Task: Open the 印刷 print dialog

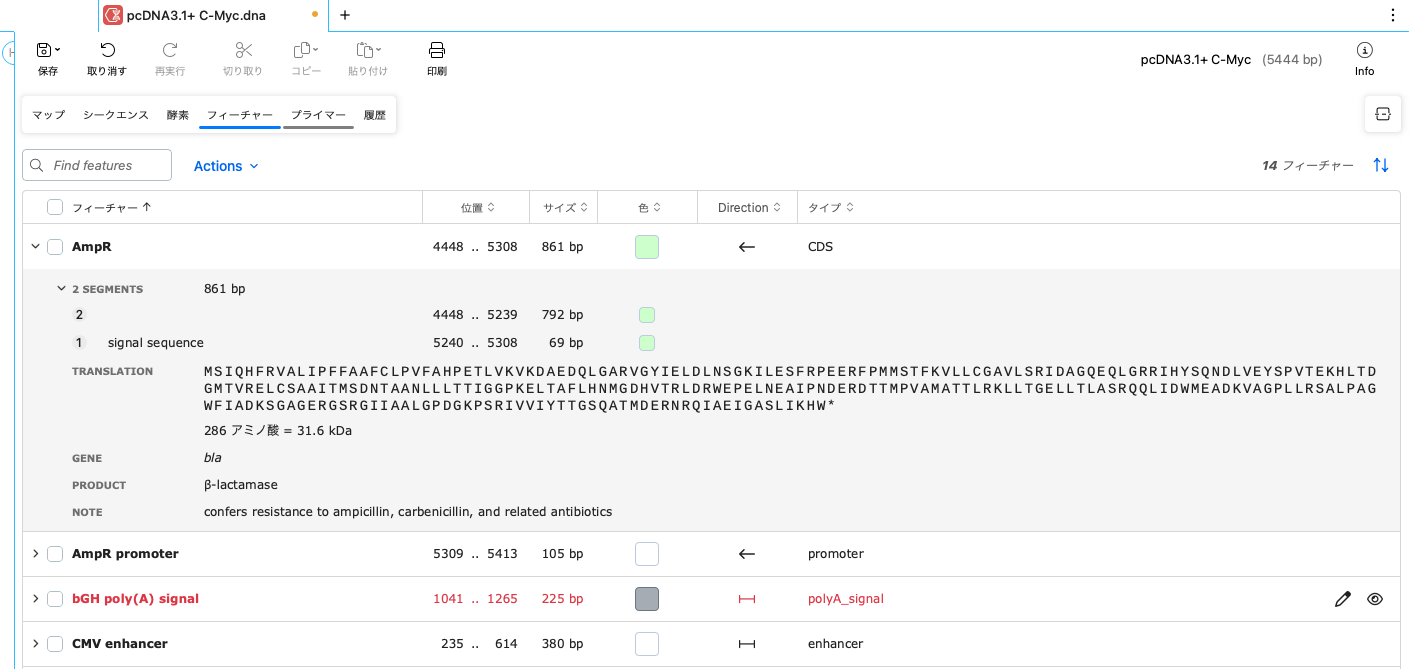Action: (x=436, y=50)
